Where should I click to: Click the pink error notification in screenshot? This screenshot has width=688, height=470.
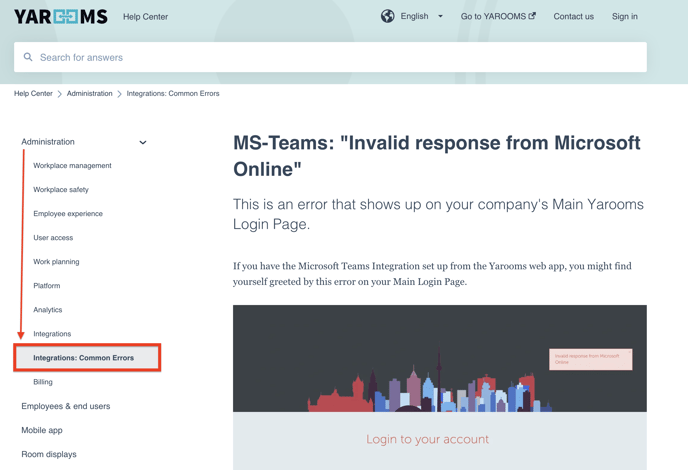[591, 359]
